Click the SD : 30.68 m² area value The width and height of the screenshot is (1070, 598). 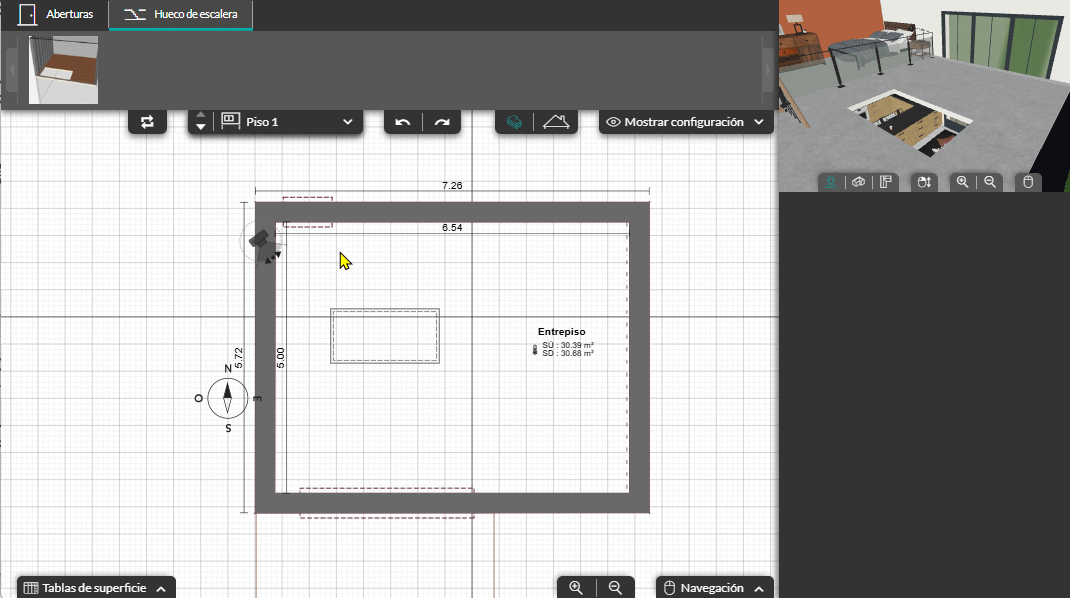click(x=568, y=354)
